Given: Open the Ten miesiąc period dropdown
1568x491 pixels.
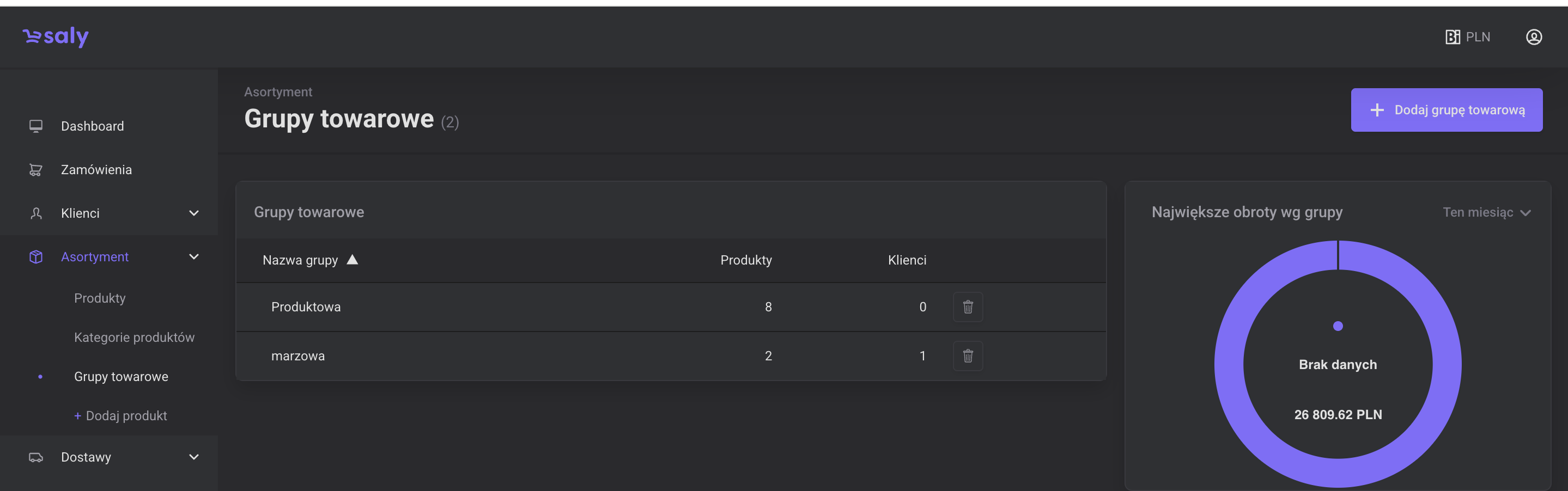Looking at the screenshot, I should click(1486, 212).
